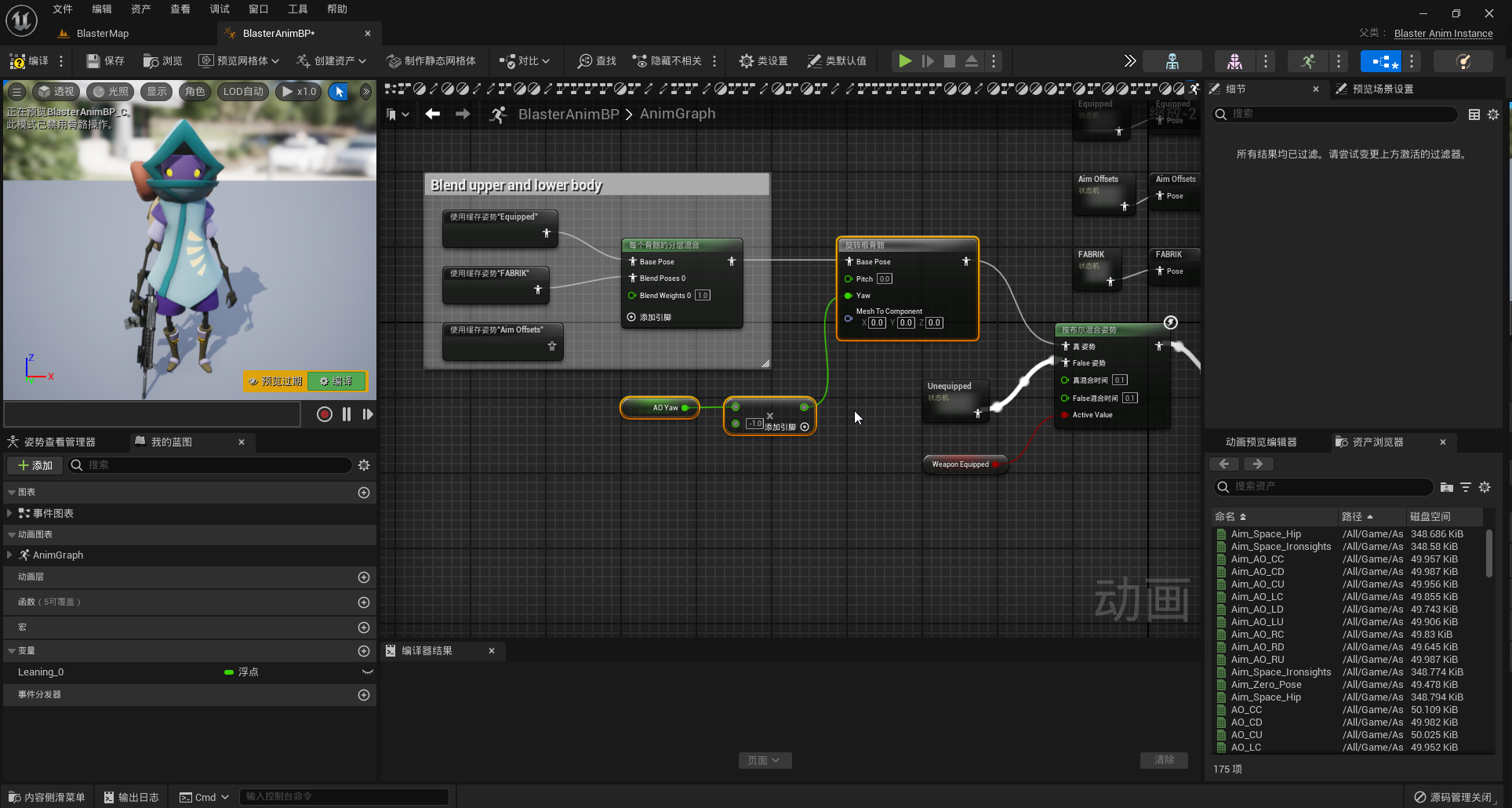Step forward one frame in preview
The height and width of the screenshot is (808, 1512).
(x=368, y=414)
